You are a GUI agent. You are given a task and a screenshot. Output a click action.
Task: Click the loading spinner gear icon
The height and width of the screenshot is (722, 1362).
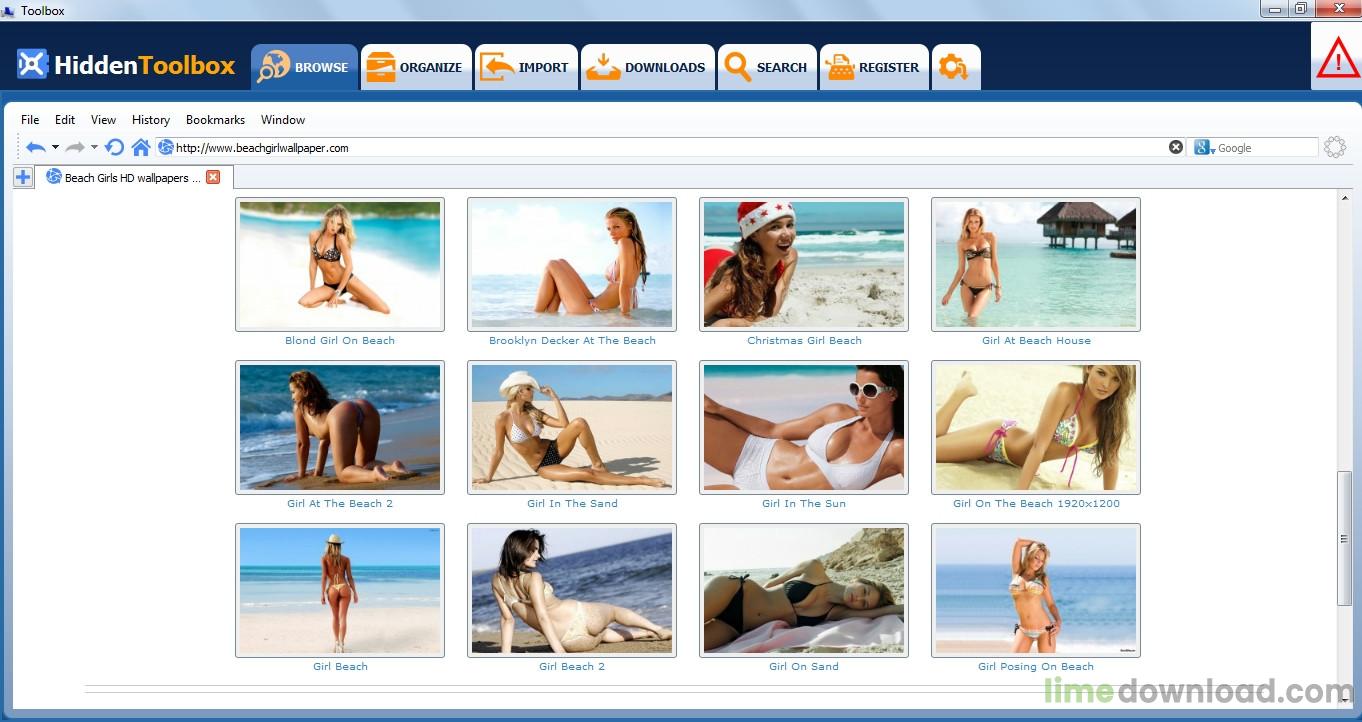tap(1335, 147)
